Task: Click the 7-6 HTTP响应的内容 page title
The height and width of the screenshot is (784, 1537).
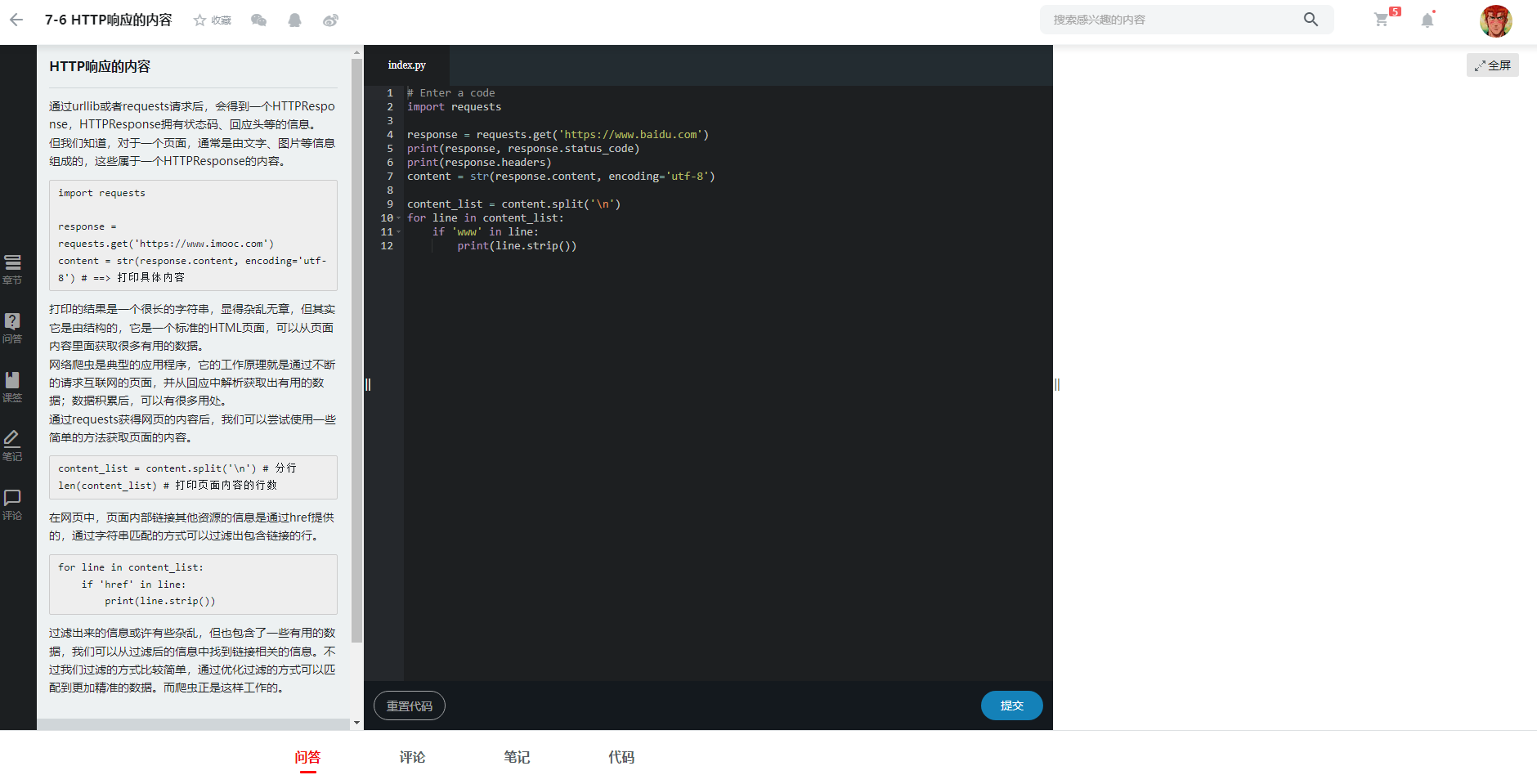Action: click(109, 20)
